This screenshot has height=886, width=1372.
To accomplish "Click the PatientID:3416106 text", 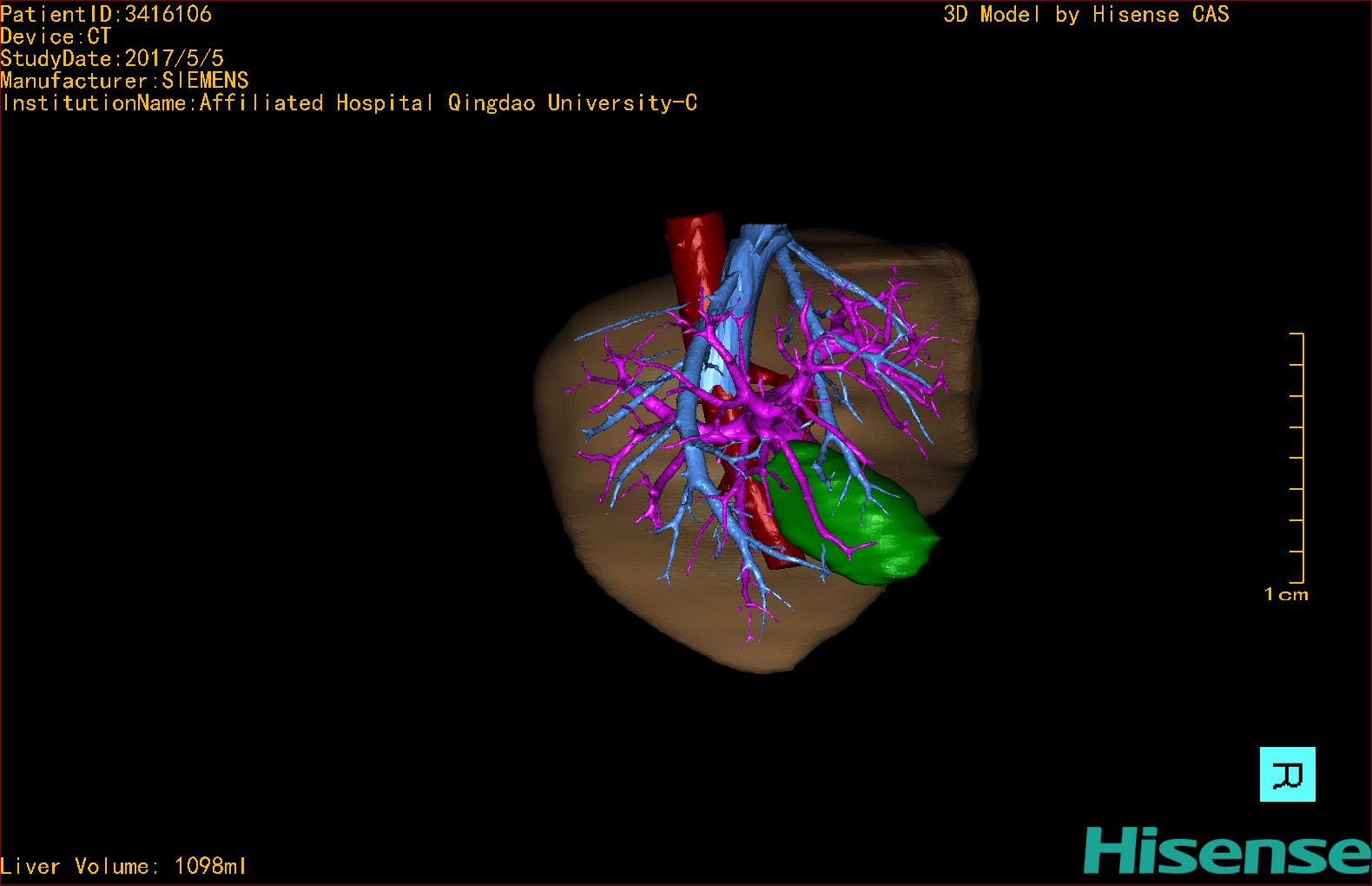I will tap(106, 14).
